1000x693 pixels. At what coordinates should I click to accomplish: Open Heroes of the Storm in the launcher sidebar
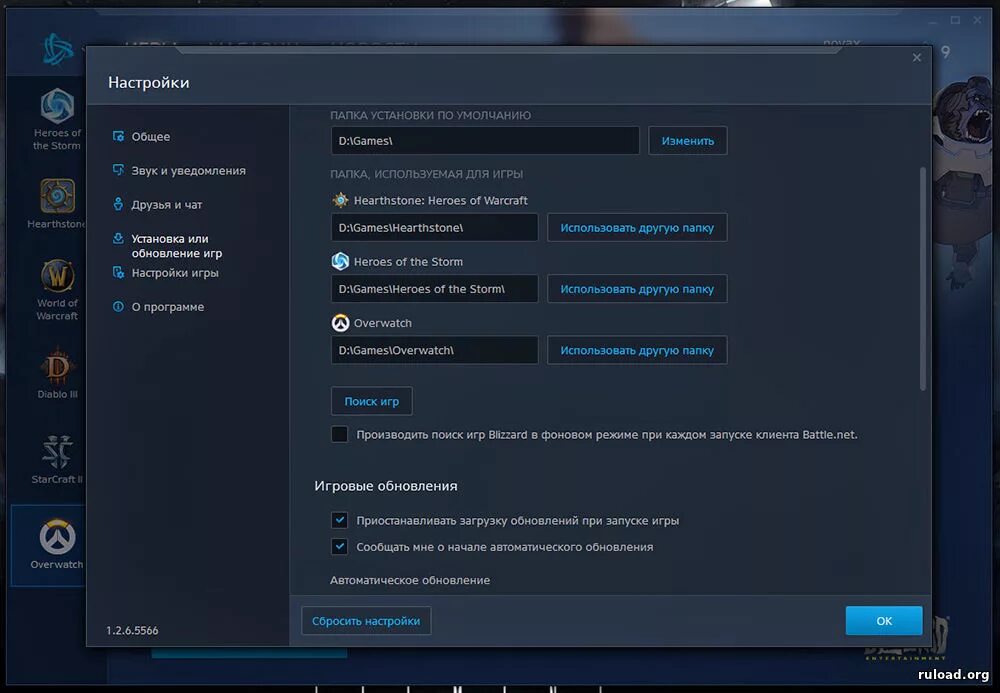coord(57,120)
